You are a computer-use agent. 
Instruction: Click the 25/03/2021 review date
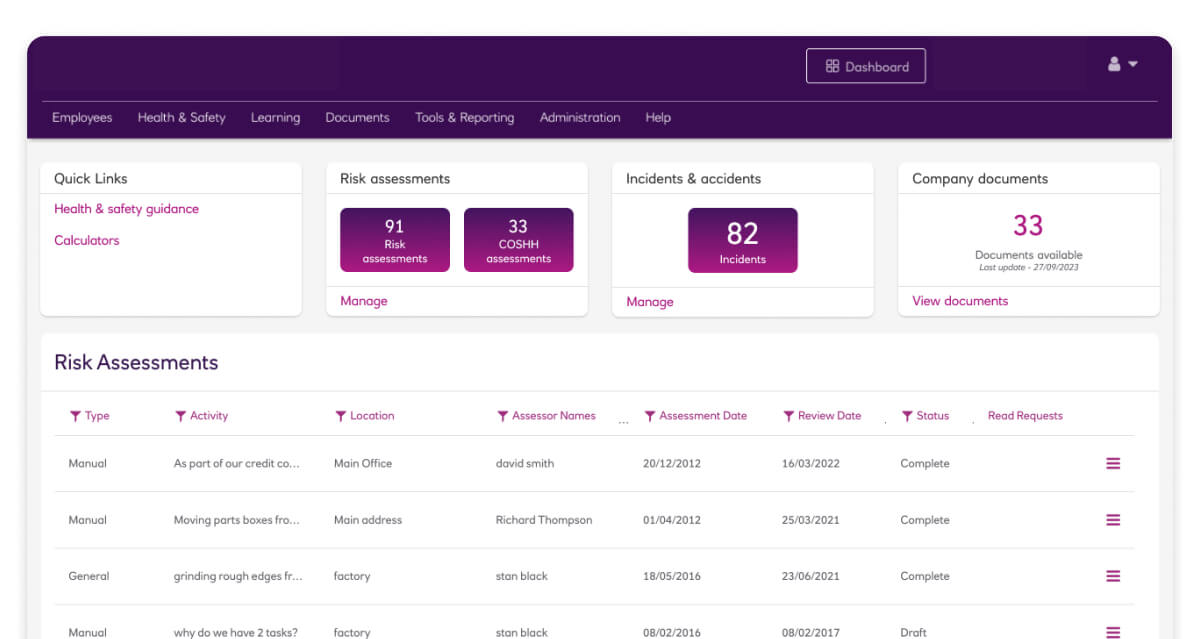(x=811, y=520)
